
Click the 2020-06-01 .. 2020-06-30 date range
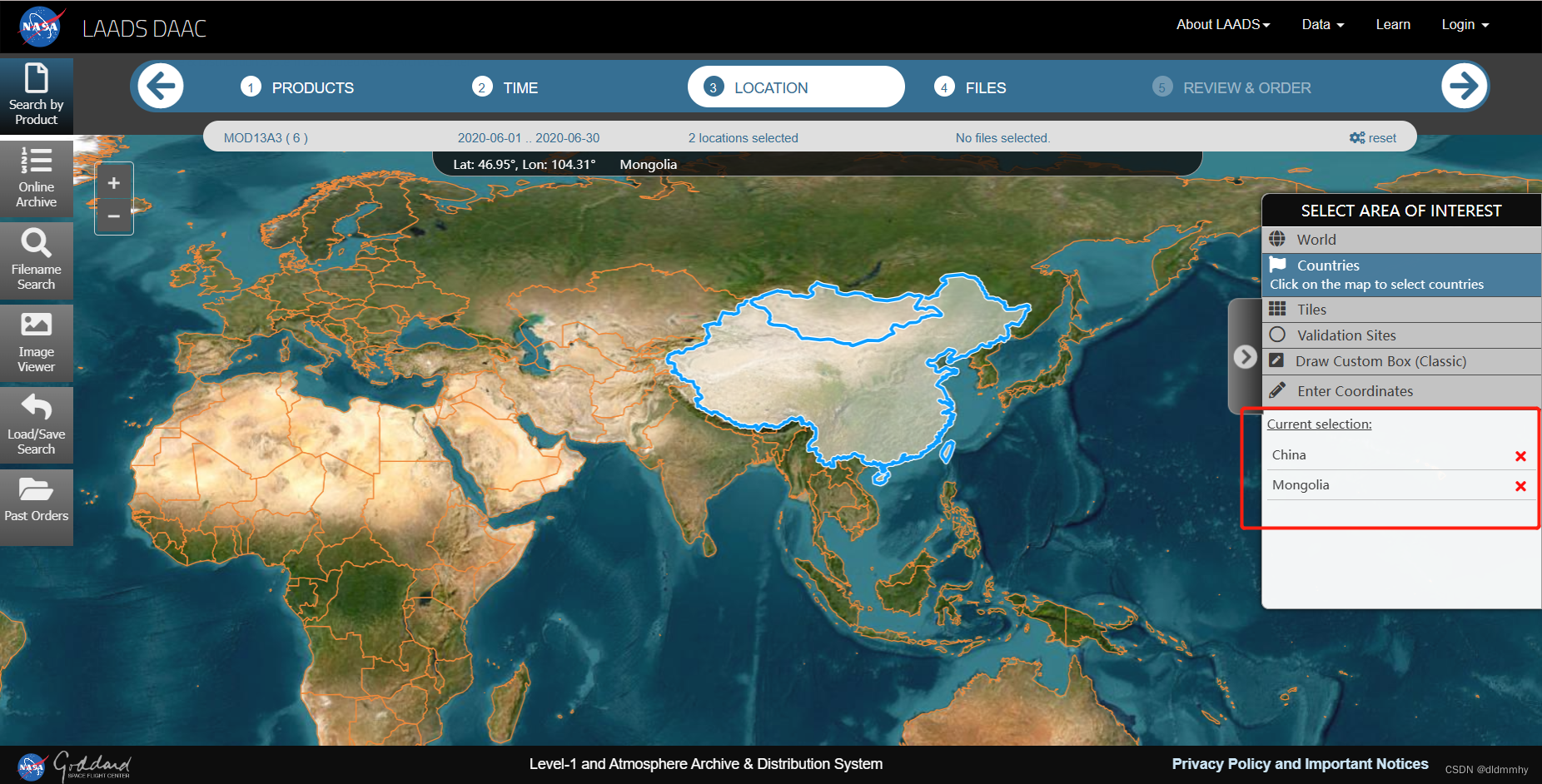529,138
